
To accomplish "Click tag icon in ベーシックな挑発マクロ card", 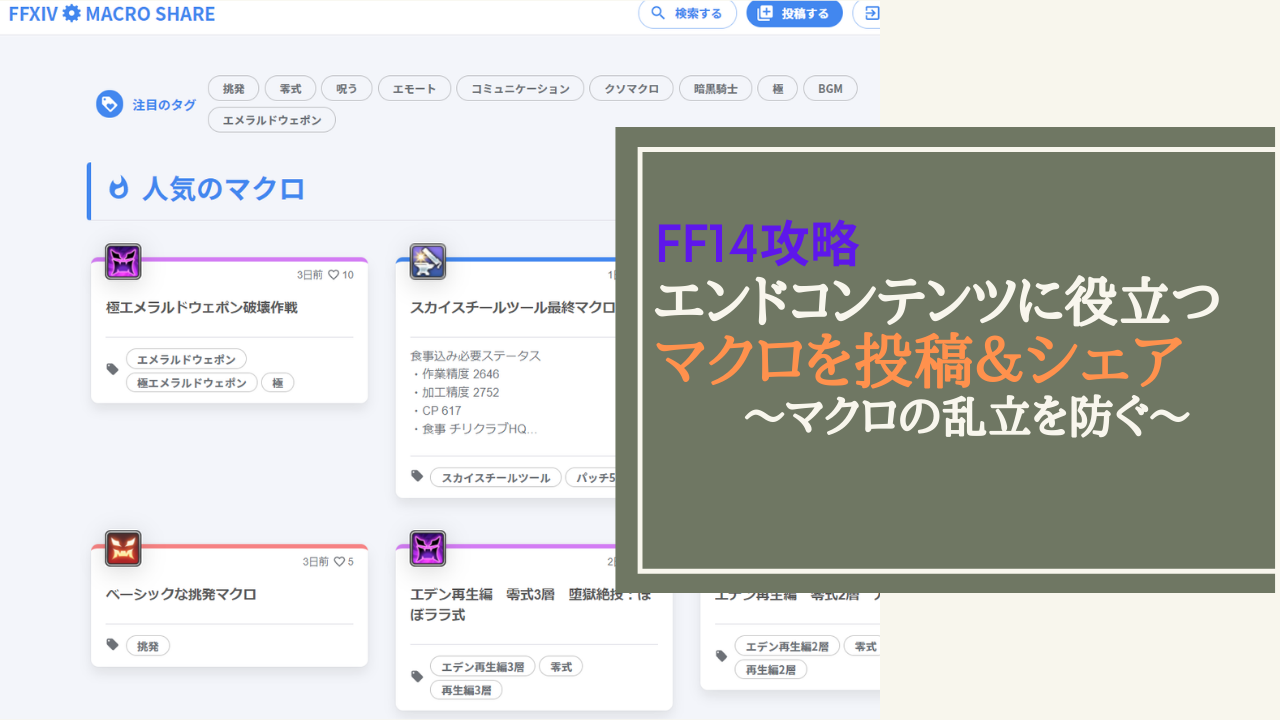I will pos(112,645).
